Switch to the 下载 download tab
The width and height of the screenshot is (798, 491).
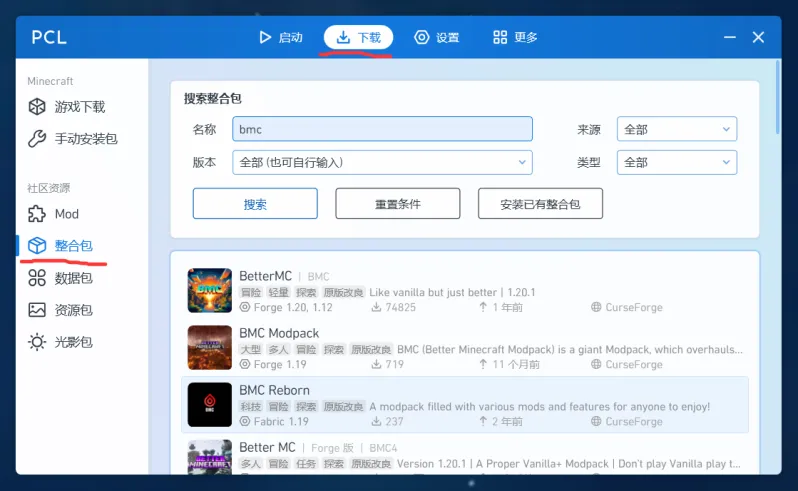point(358,37)
